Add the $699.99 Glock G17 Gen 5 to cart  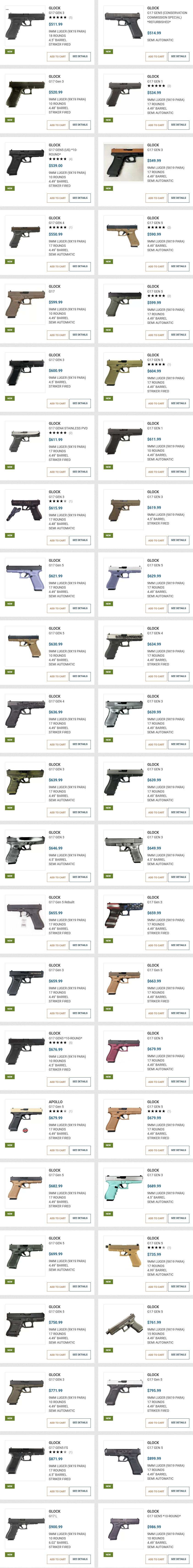(57, 1287)
